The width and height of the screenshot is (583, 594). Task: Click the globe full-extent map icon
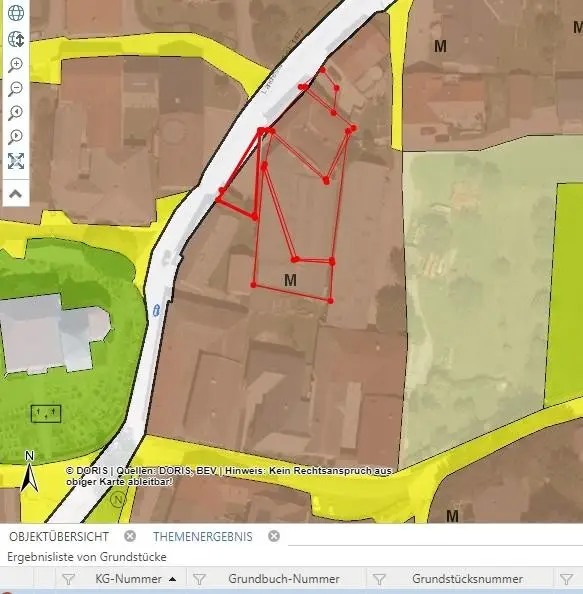tap(16, 13)
